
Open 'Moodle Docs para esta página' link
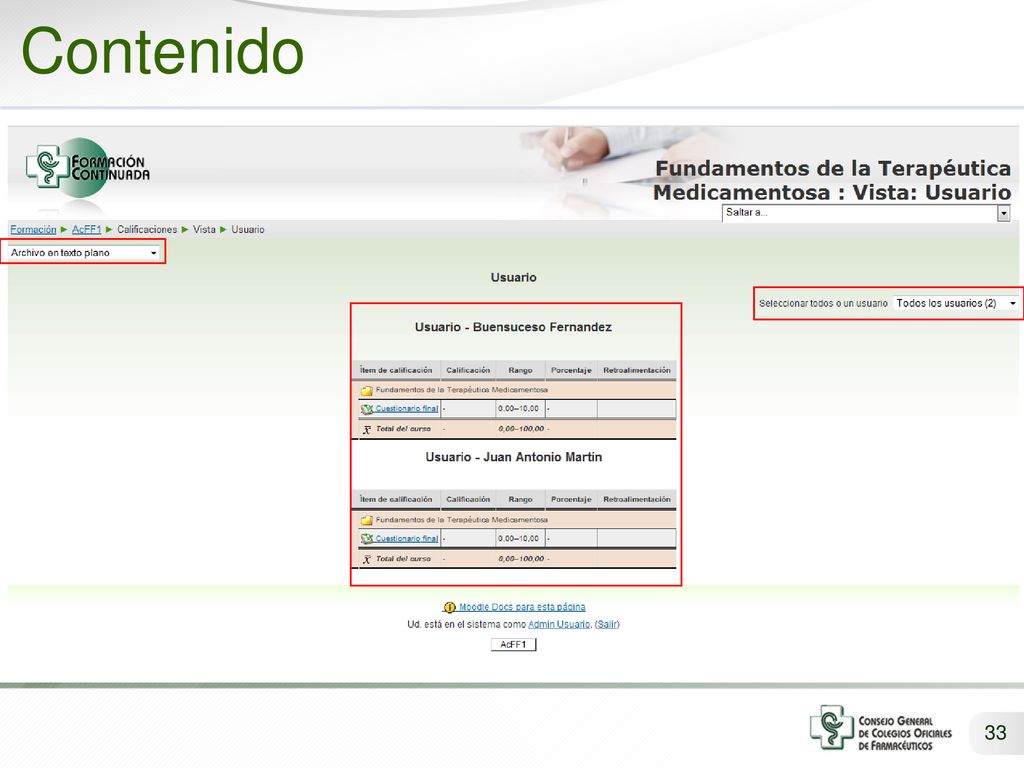click(522, 607)
